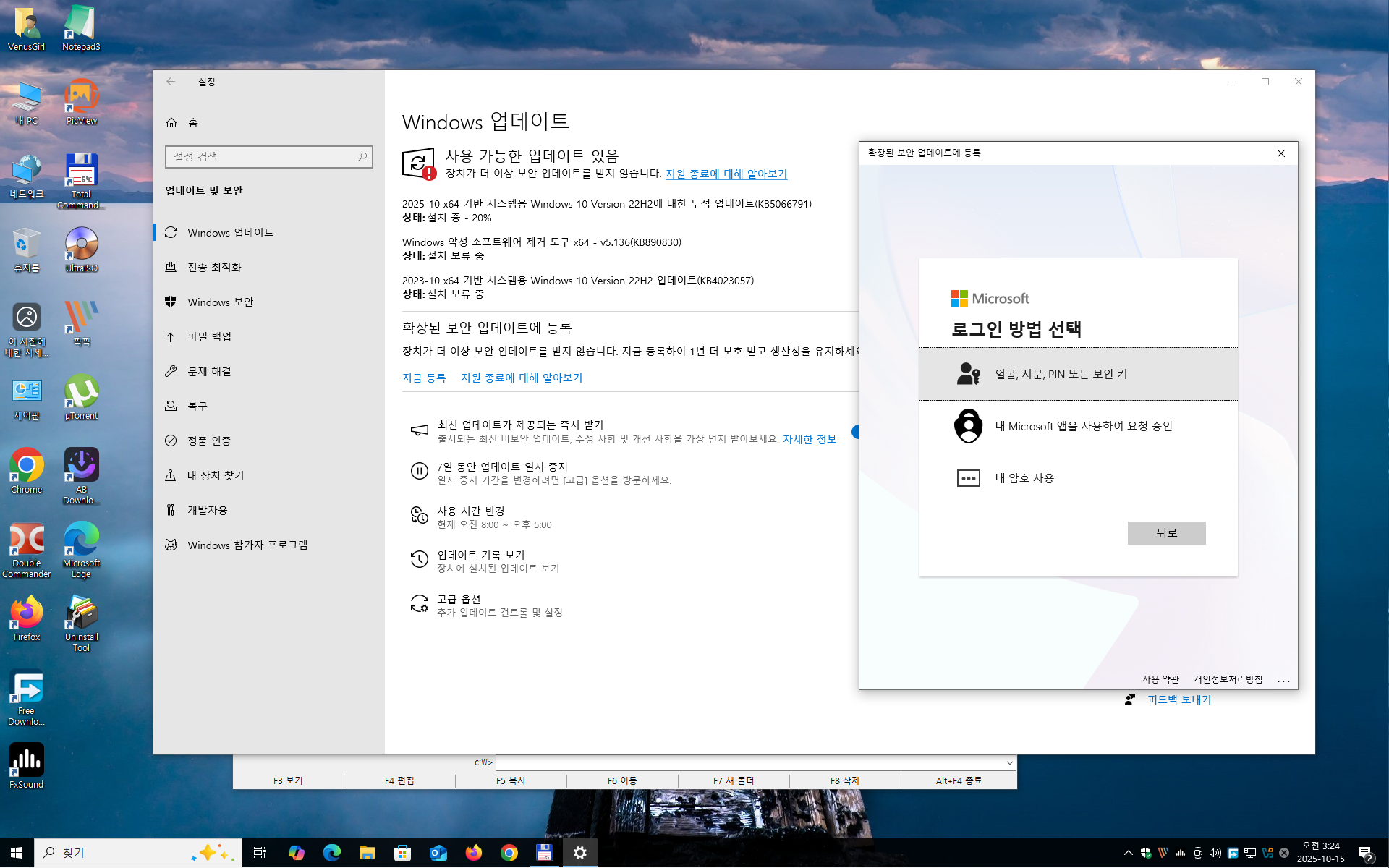Click the Windows Start button
This screenshot has height=868, width=1389.
tap(17, 853)
